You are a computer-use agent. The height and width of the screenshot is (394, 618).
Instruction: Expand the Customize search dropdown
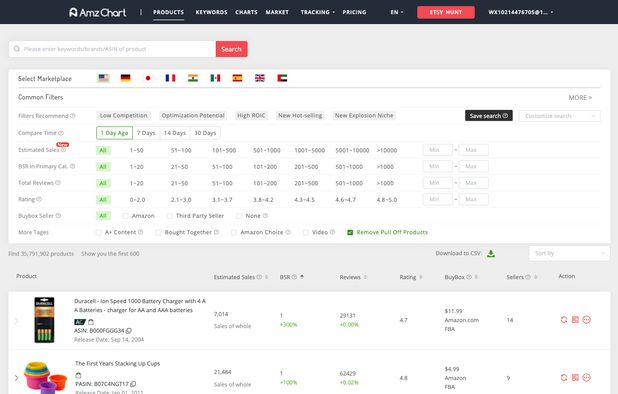[x=560, y=116]
